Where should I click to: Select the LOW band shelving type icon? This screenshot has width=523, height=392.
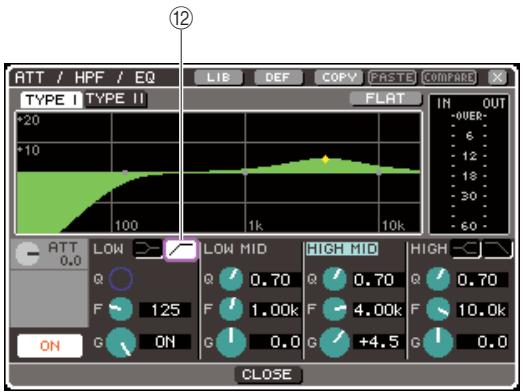click(147, 249)
